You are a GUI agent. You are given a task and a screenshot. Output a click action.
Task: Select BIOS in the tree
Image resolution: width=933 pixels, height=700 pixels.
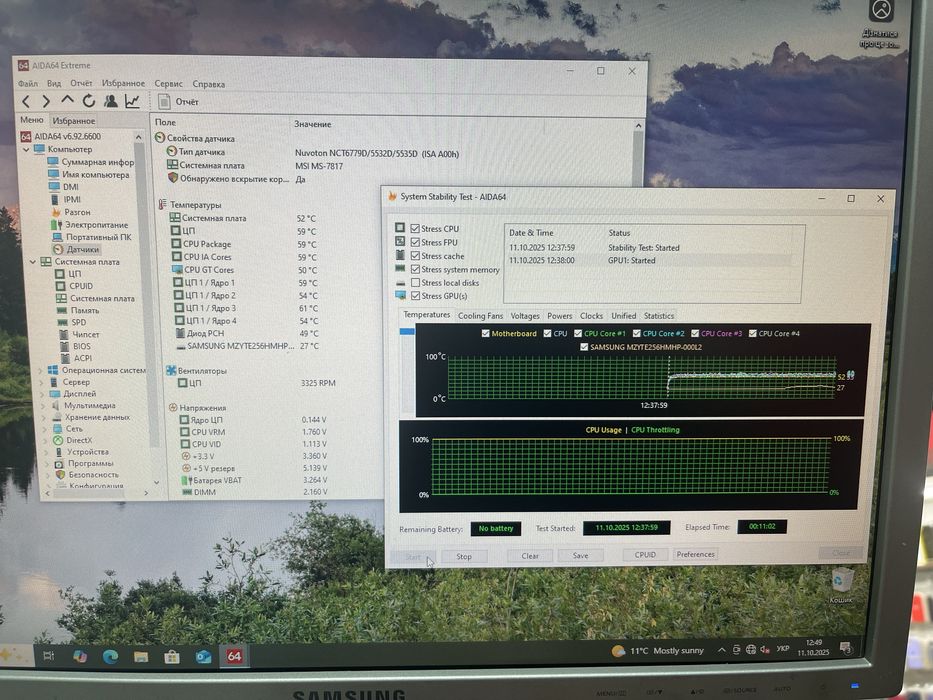pyautogui.click(x=76, y=346)
